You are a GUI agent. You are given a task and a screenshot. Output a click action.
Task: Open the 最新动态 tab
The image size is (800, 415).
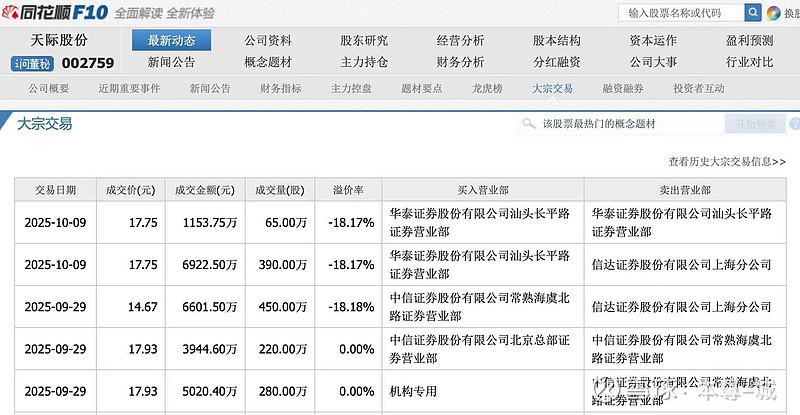(x=171, y=40)
